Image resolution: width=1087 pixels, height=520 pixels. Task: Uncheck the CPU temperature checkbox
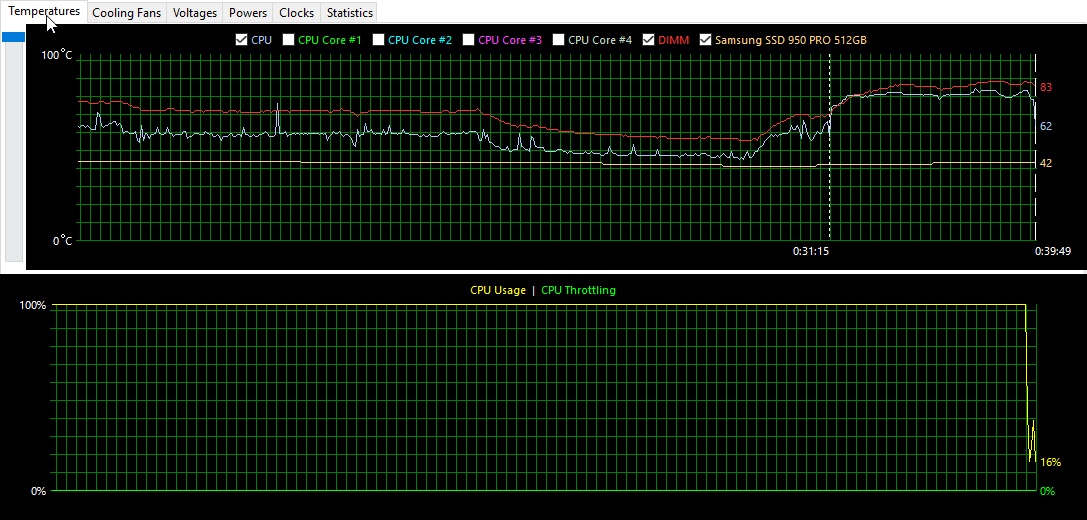[x=241, y=40]
